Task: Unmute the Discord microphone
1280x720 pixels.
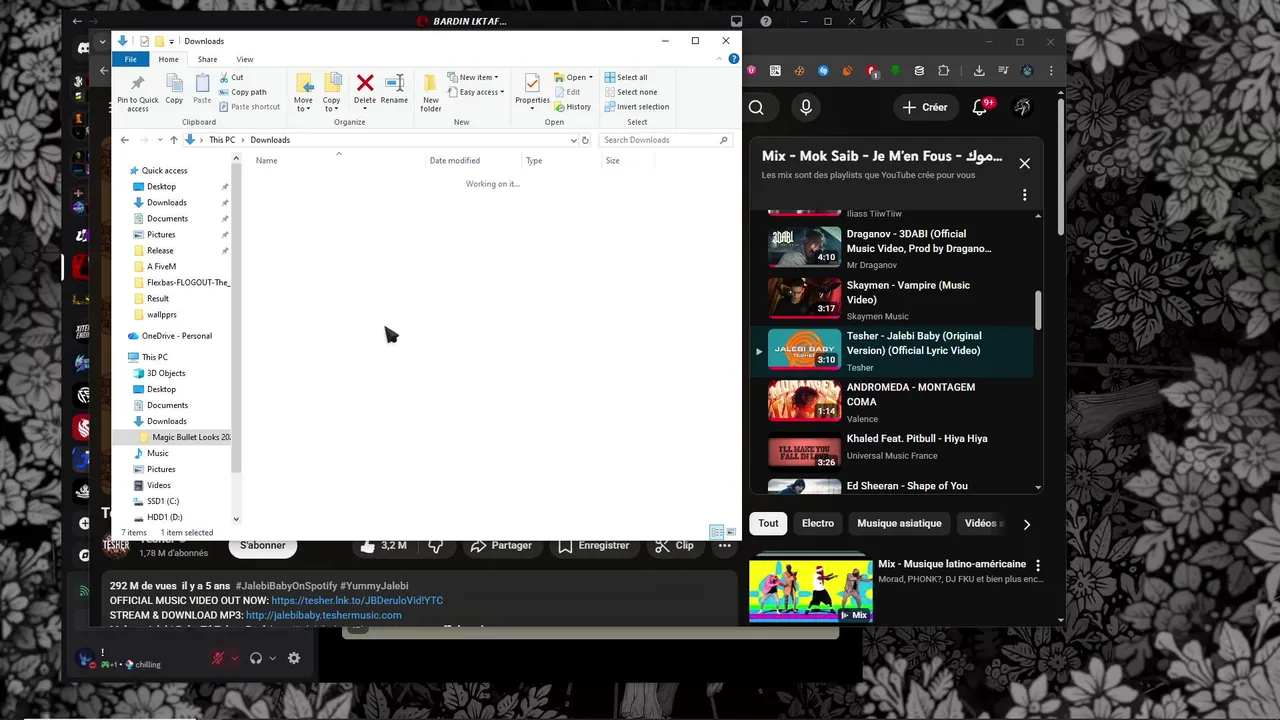Action: pyautogui.click(x=217, y=658)
